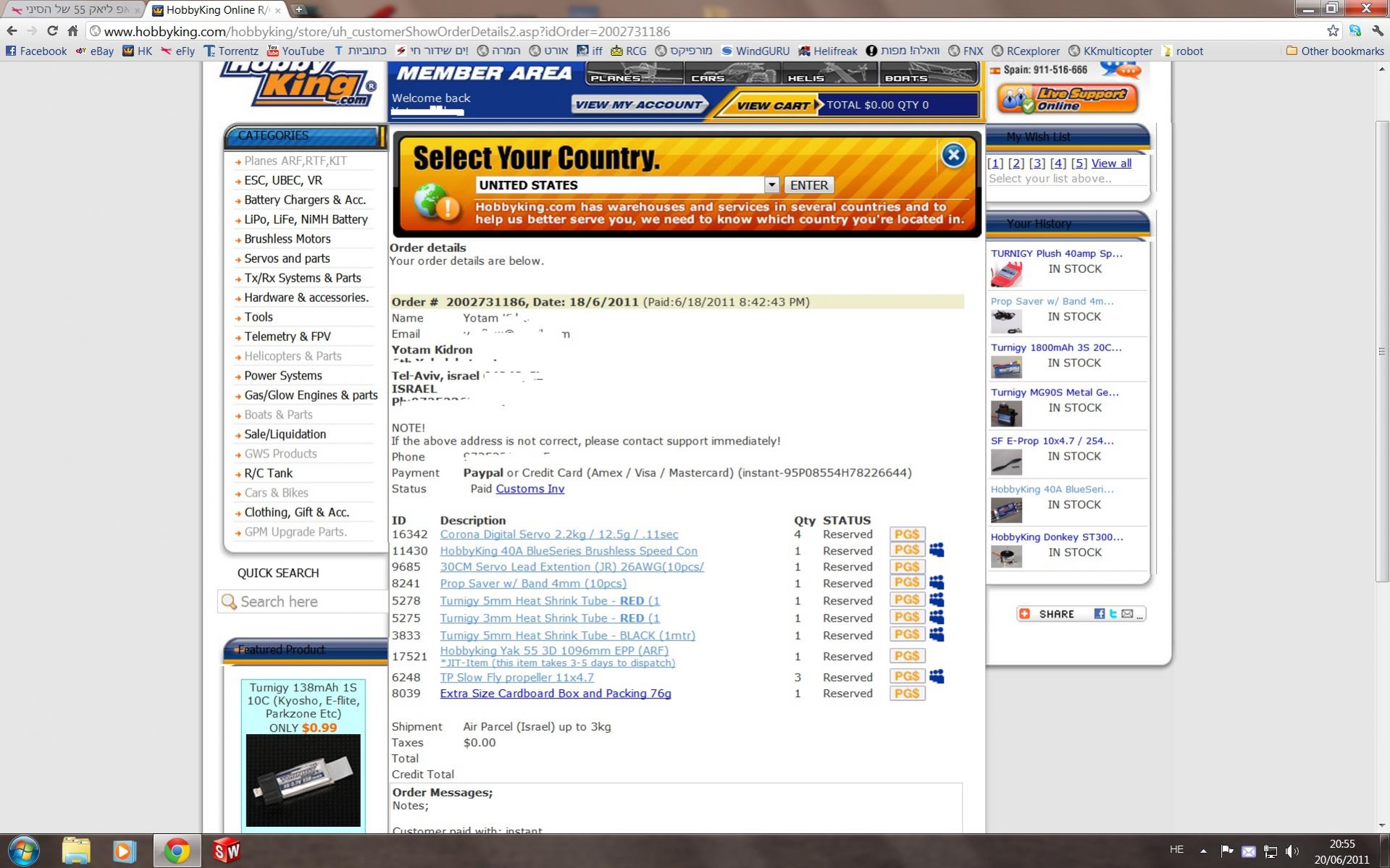Open the RCexplorer bookmark
The width and height of the screenshot is (1390, 868).
[1025, 51]
